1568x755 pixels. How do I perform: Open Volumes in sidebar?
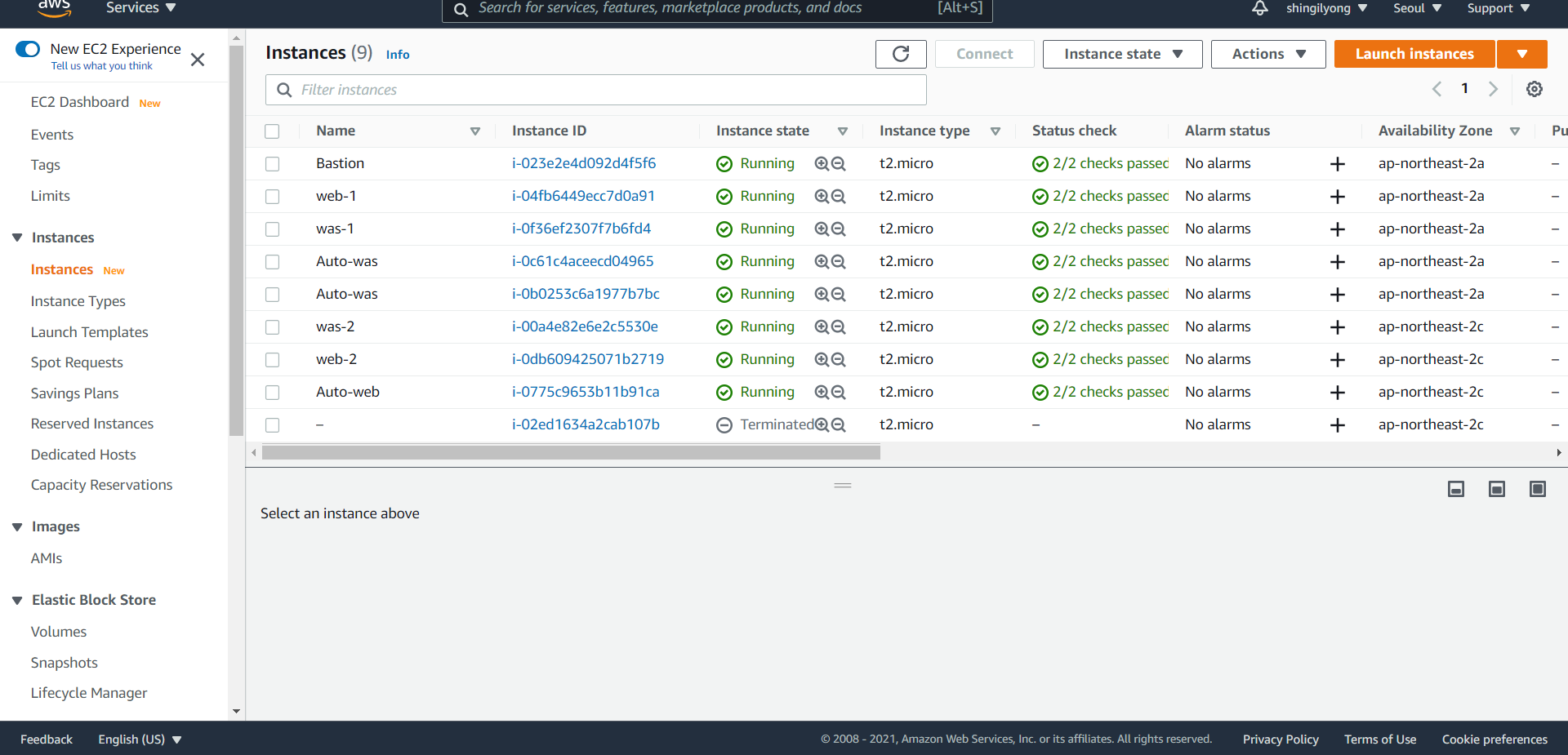(x=59, y=632)
